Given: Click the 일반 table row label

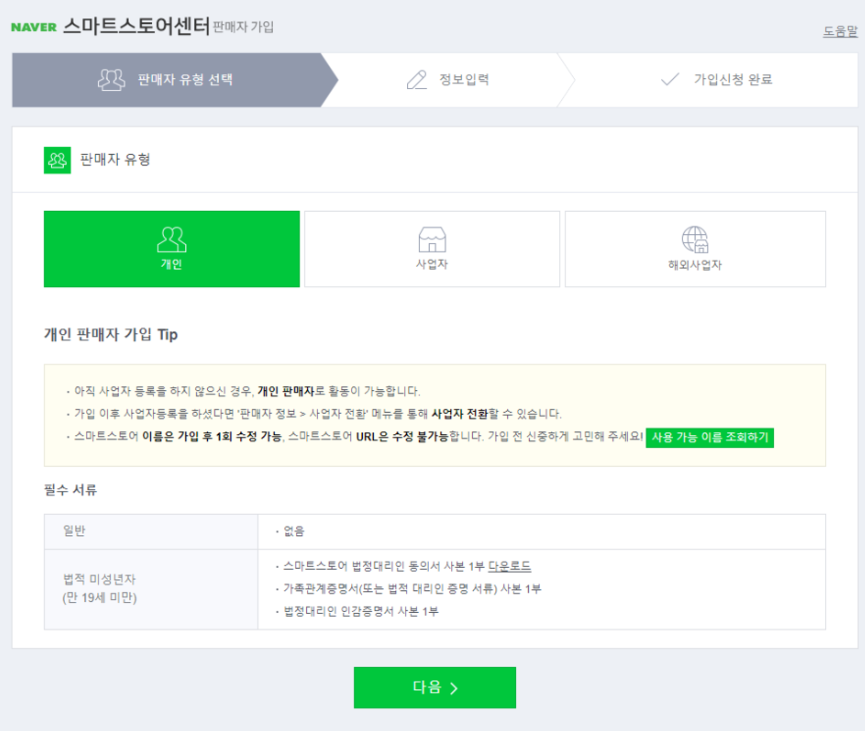Looking at the screenshot, I should [74, 531].
